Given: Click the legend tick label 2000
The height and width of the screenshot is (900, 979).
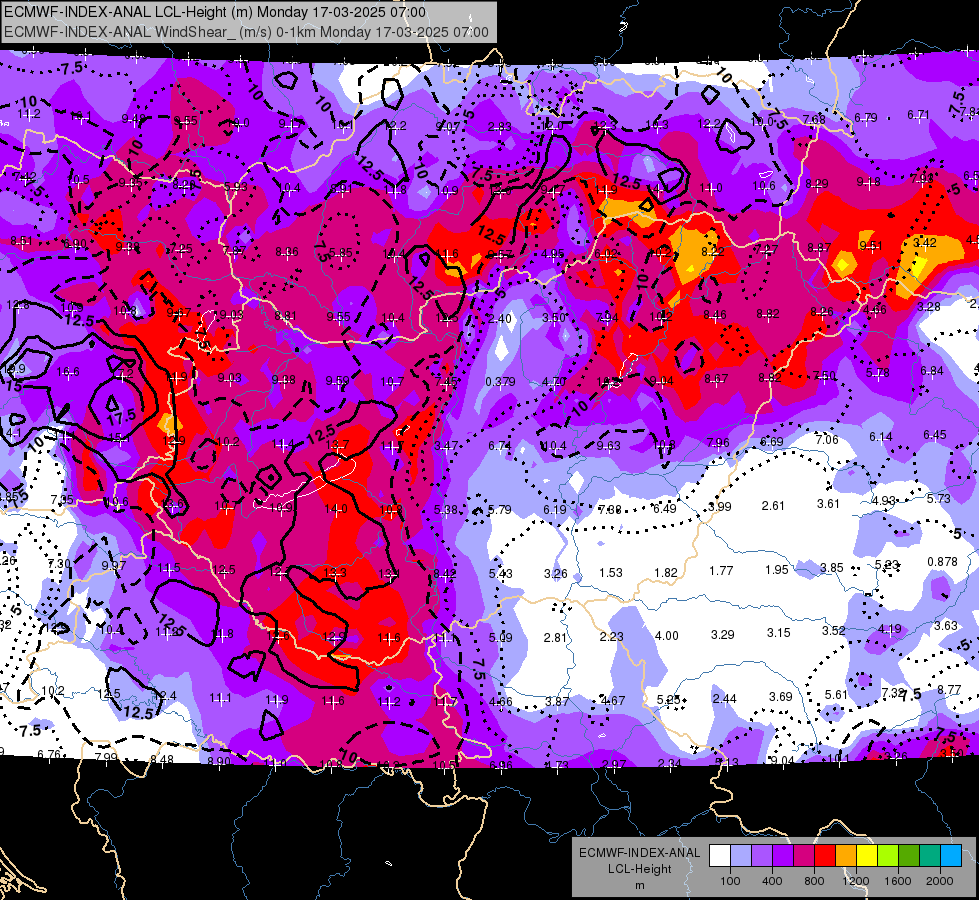Looking at the screenshot, I should tap(940, 881).
